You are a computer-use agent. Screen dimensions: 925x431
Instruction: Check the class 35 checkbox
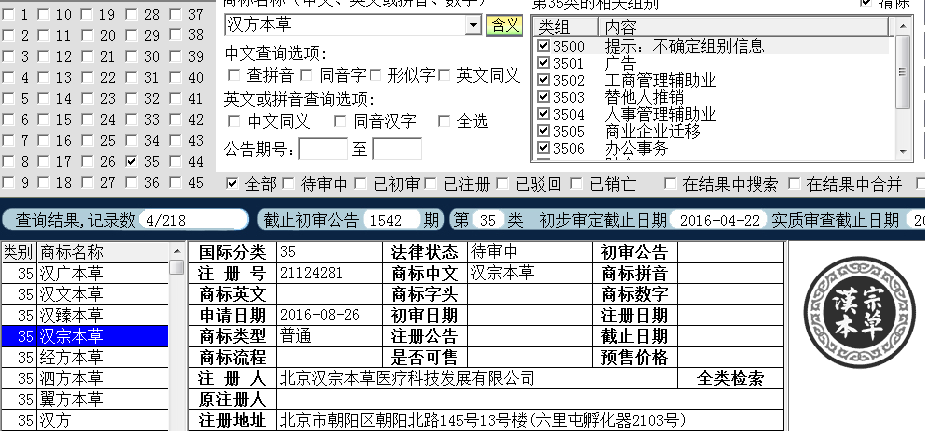pos(132,161)
